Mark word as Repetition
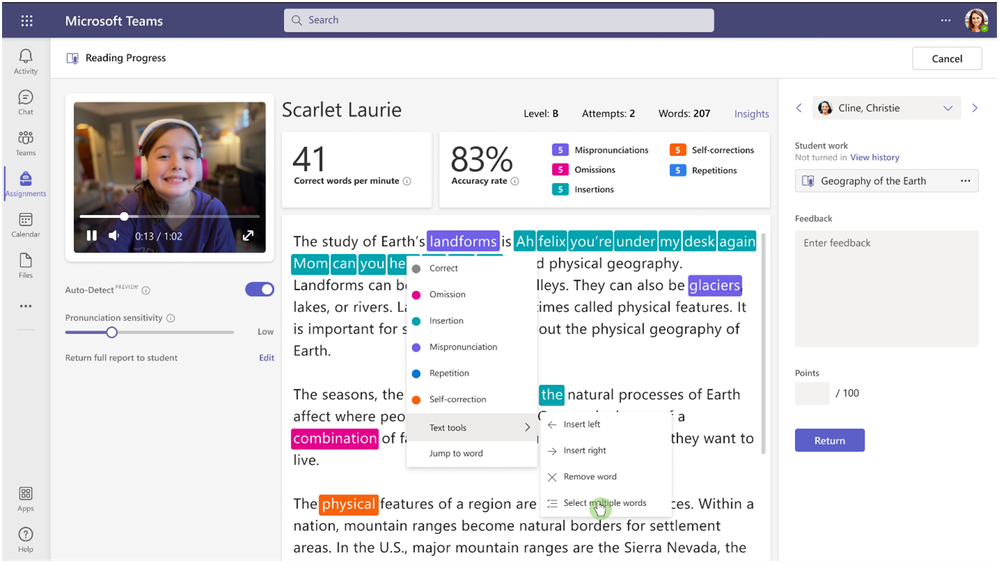 pos(472,373)
